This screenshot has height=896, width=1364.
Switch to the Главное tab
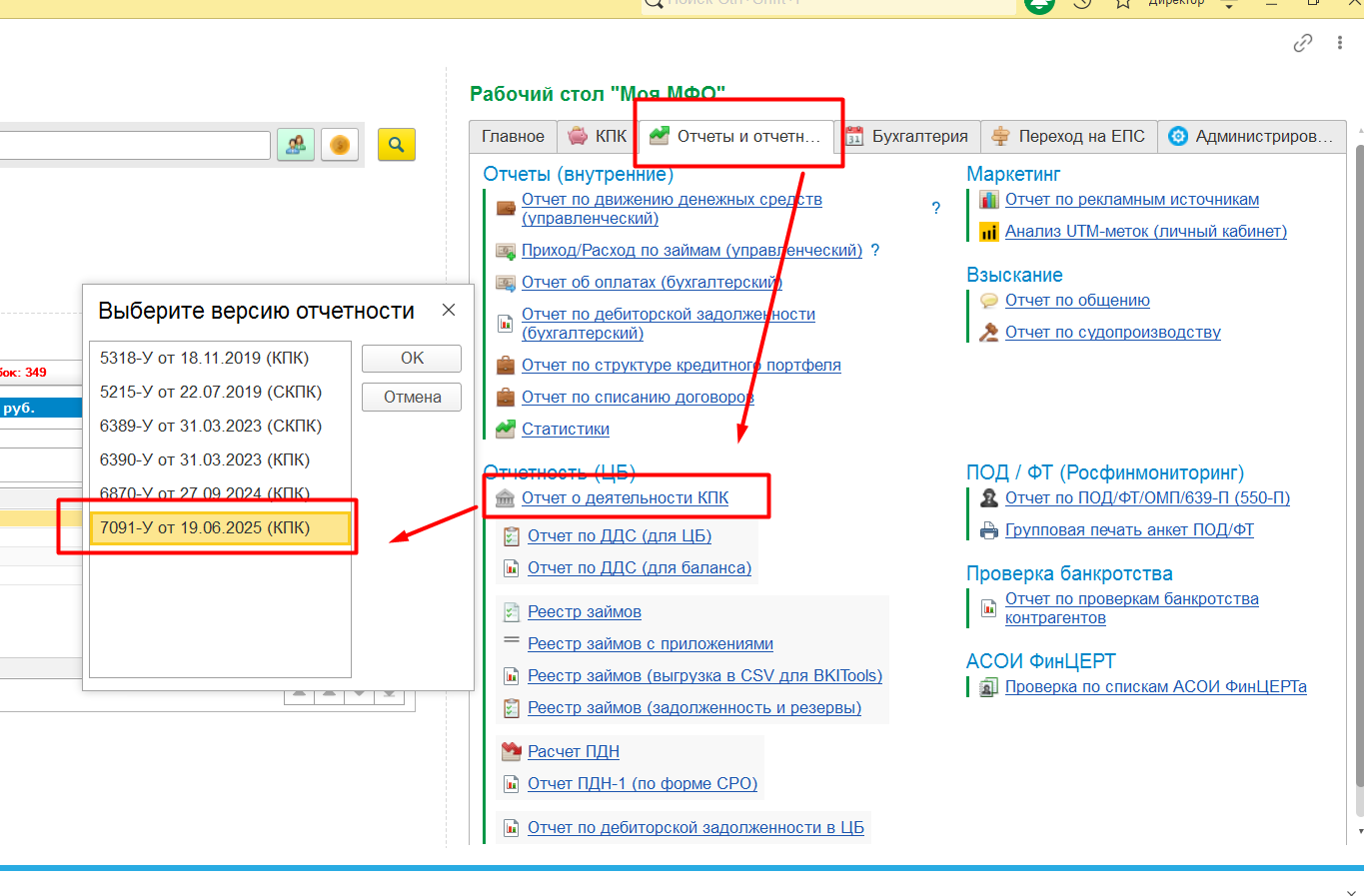pyautogui.click(x=513, y=137)
